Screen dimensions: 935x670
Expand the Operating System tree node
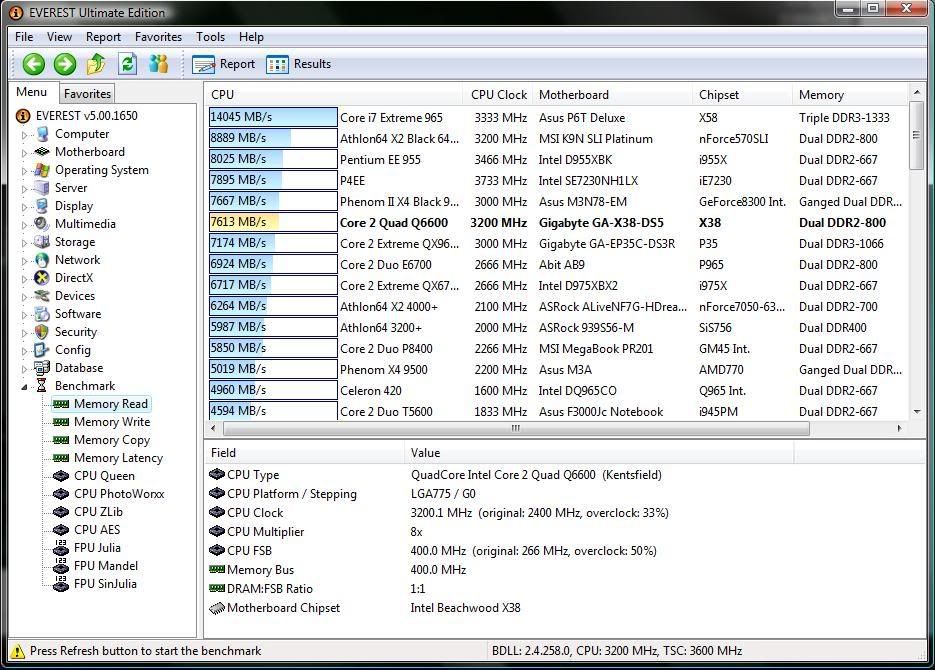point(24,171)
